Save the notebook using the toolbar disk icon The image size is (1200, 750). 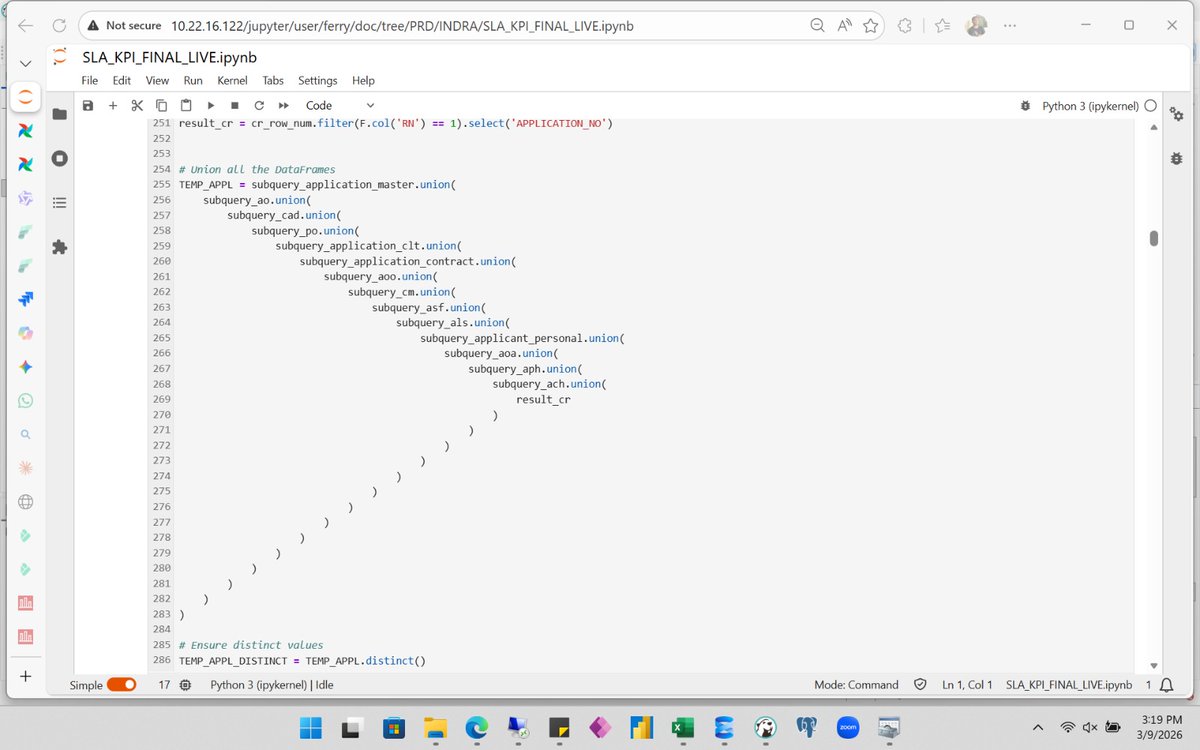pos(88,105)
